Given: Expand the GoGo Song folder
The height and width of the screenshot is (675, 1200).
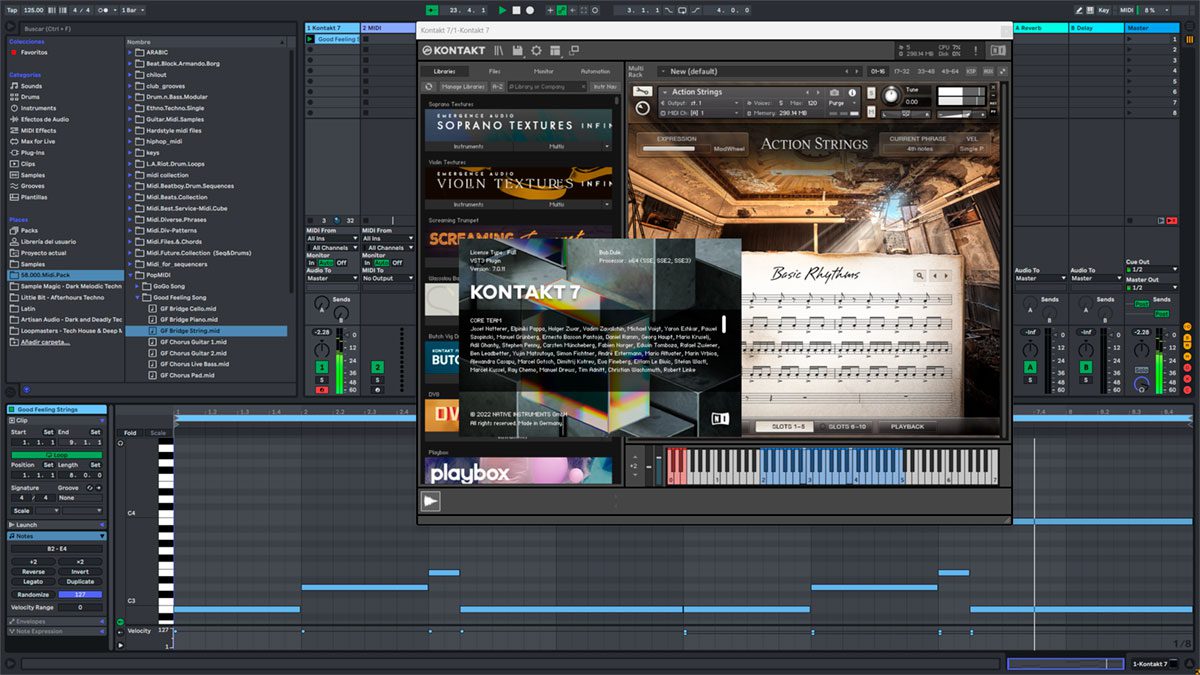Looking at the screenshot, I should click(x=138, y=286).
